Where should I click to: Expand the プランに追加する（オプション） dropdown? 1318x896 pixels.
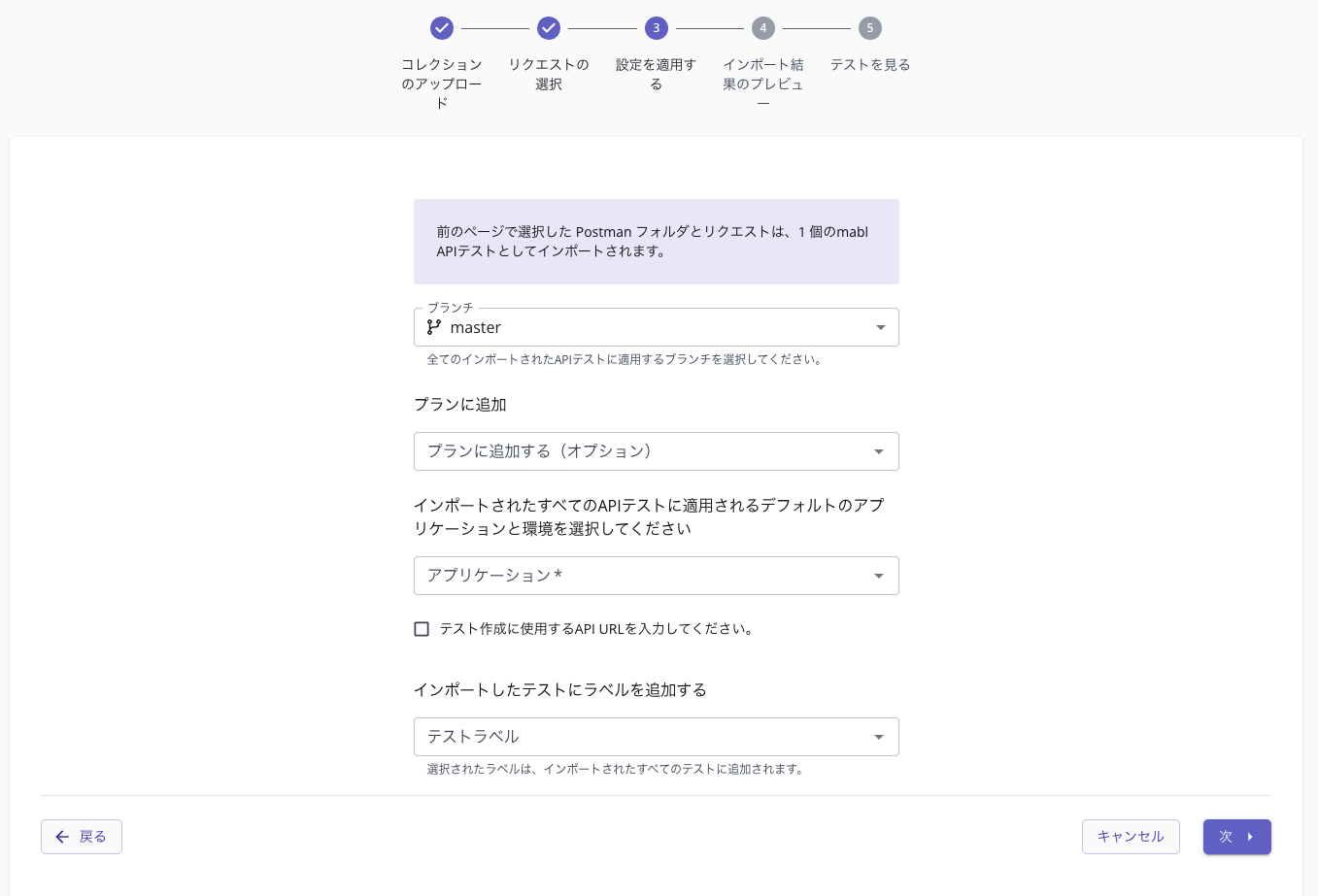[x=657, y=451]
